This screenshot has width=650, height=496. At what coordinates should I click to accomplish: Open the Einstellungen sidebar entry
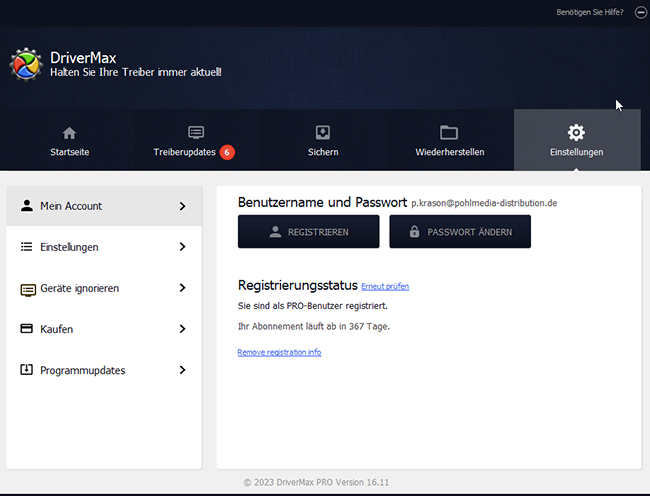69,247
